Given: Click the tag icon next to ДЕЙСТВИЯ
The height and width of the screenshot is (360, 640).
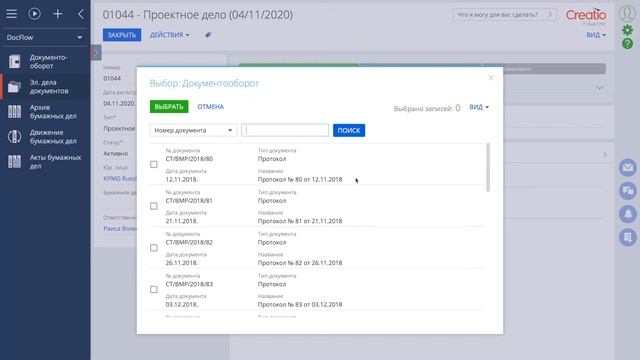Looking at the screenshot, I should pyautogui.click(x=208, y=35).
